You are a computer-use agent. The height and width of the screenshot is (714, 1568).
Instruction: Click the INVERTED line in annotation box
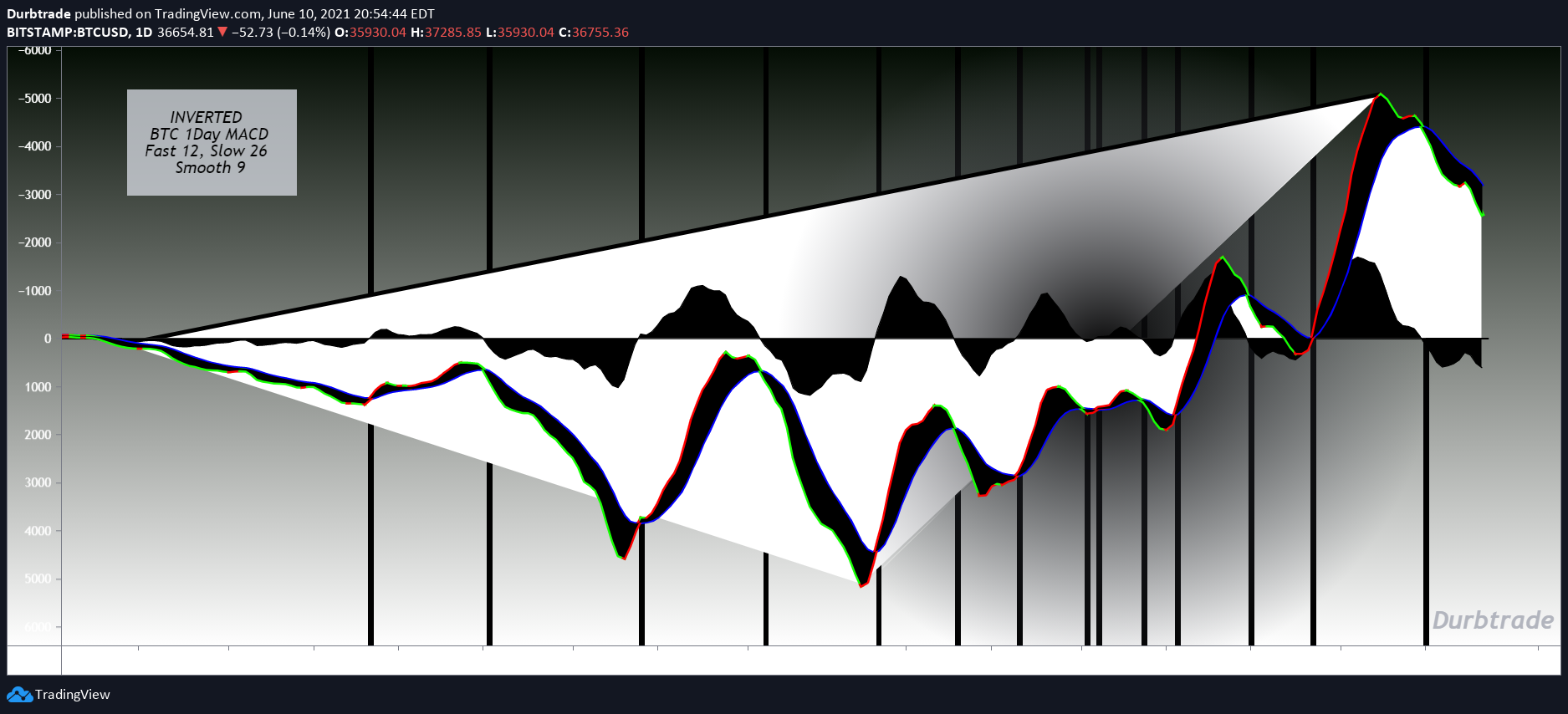[206, 117]
